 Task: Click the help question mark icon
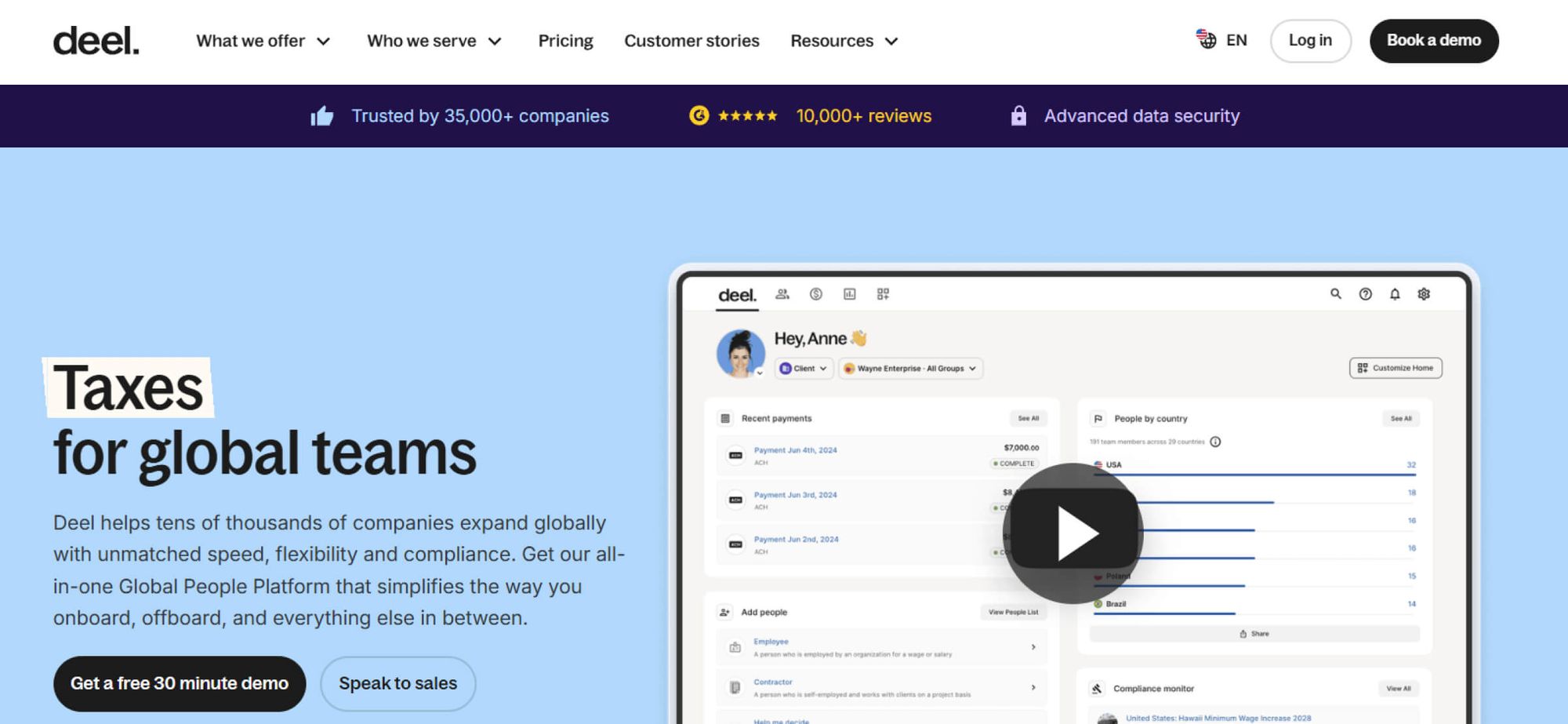(x=1365, y=294)
